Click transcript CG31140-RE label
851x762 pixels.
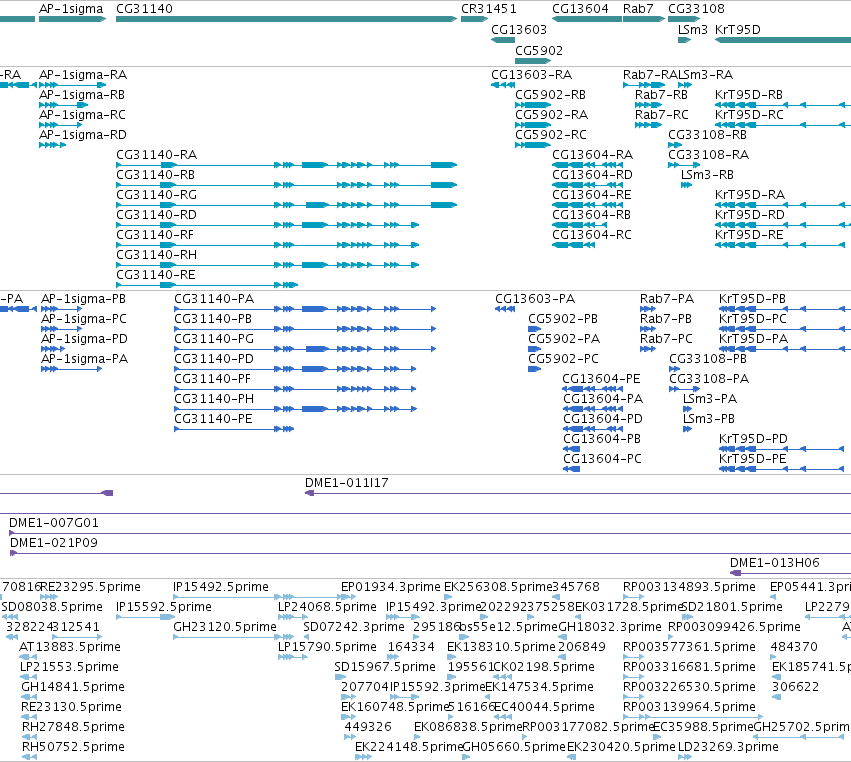[156, 276]
